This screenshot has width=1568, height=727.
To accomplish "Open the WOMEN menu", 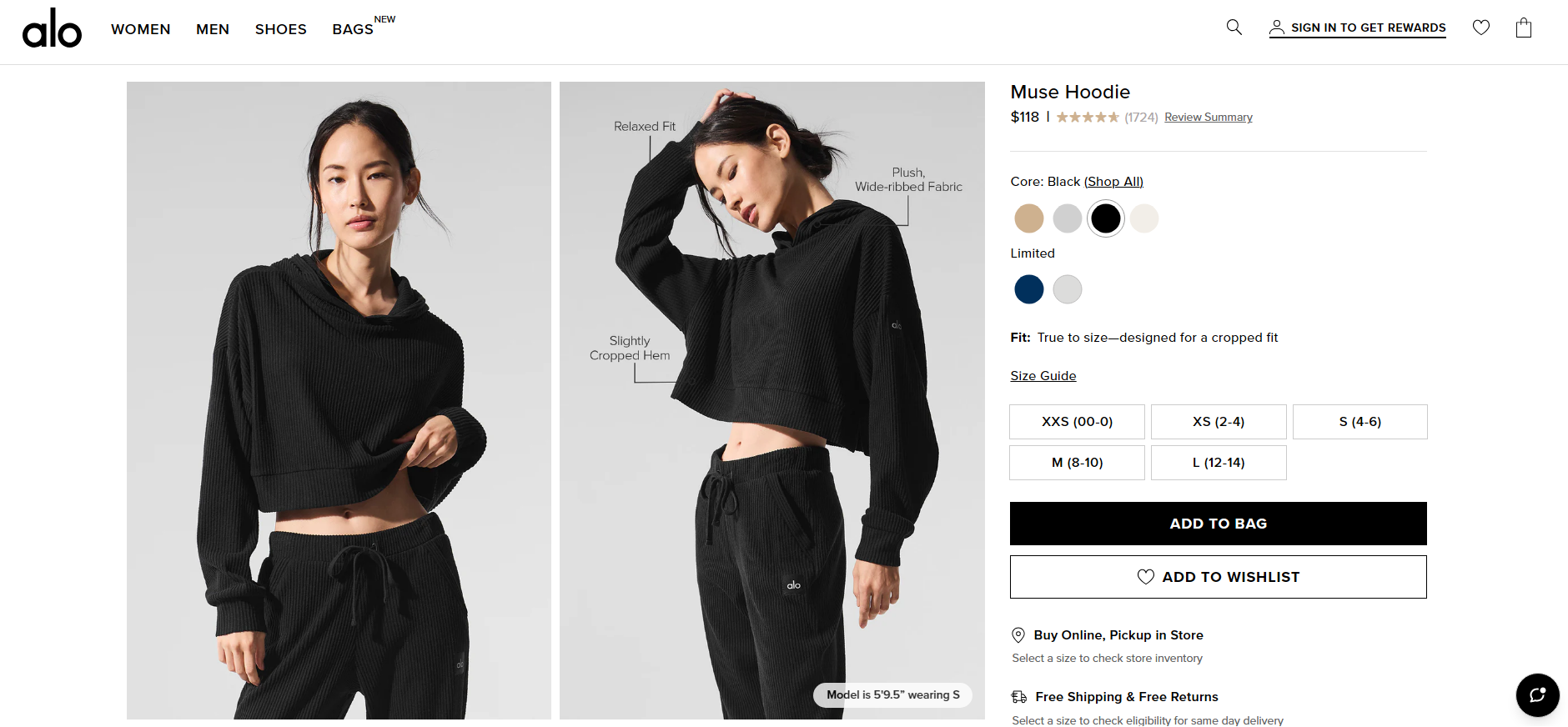I will [141, 29].
